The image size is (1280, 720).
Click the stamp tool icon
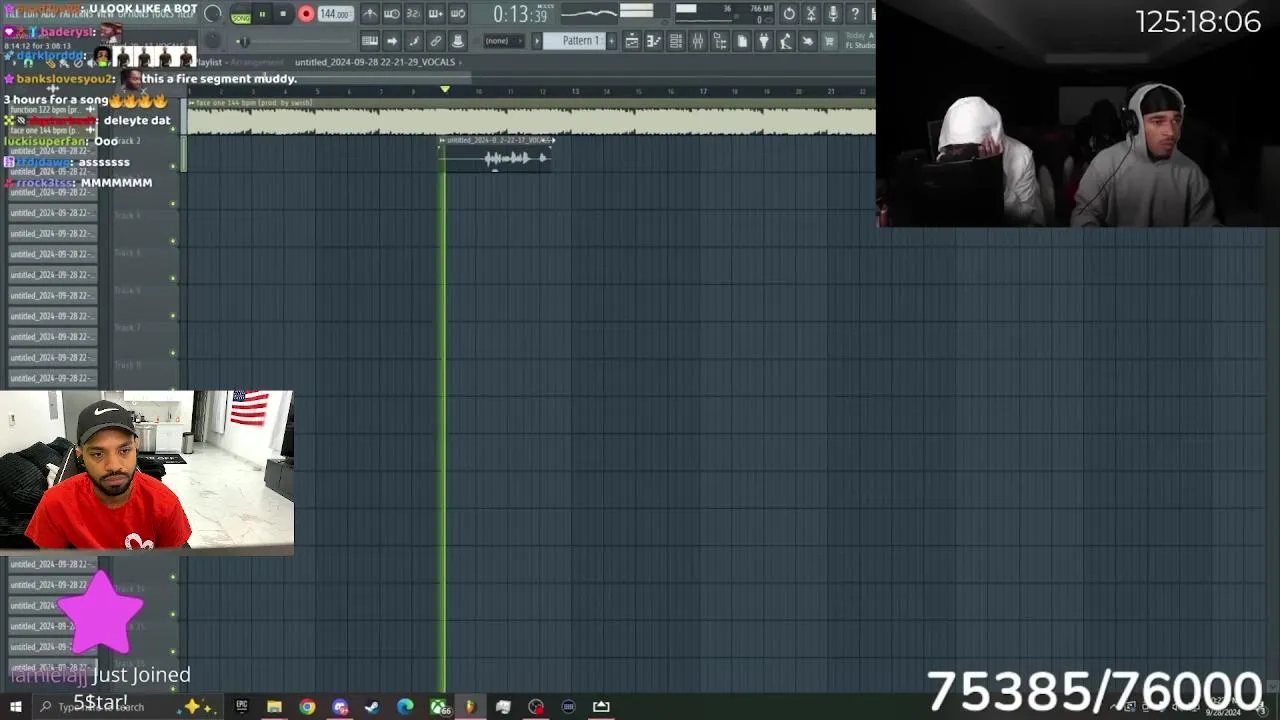click(458, 41)
